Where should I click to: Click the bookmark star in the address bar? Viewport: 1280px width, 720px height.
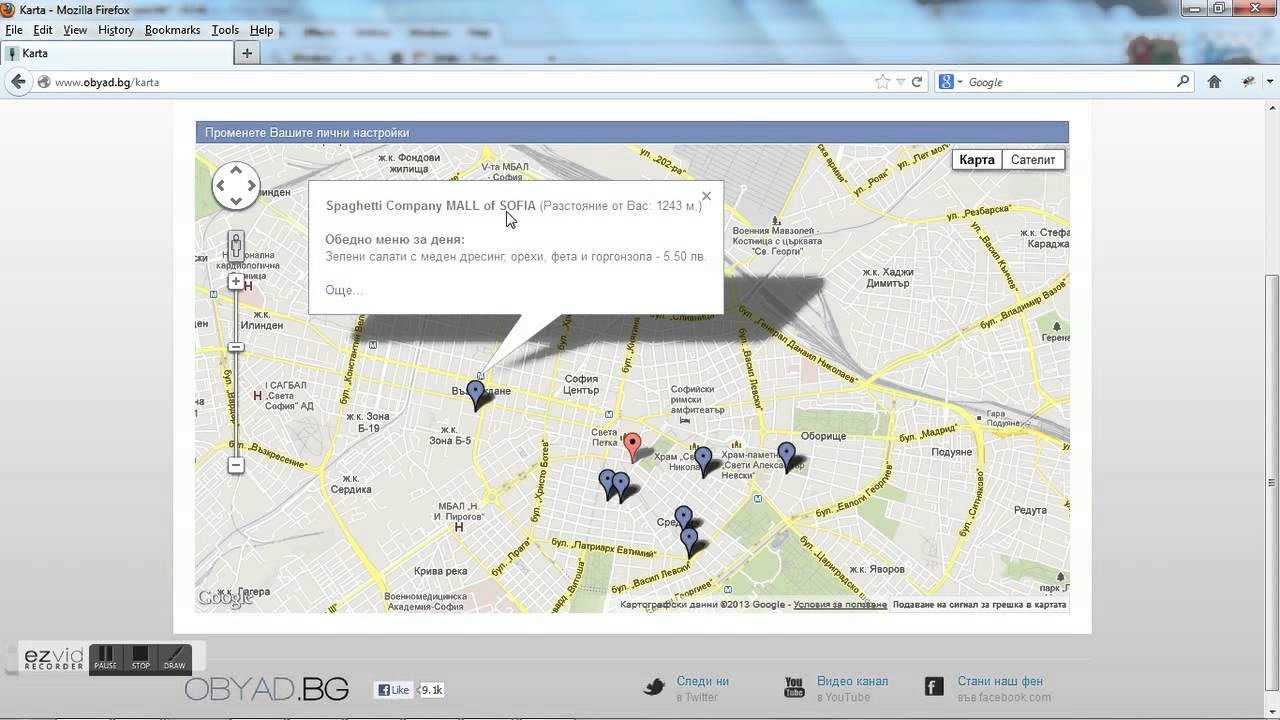click(882, 82)
